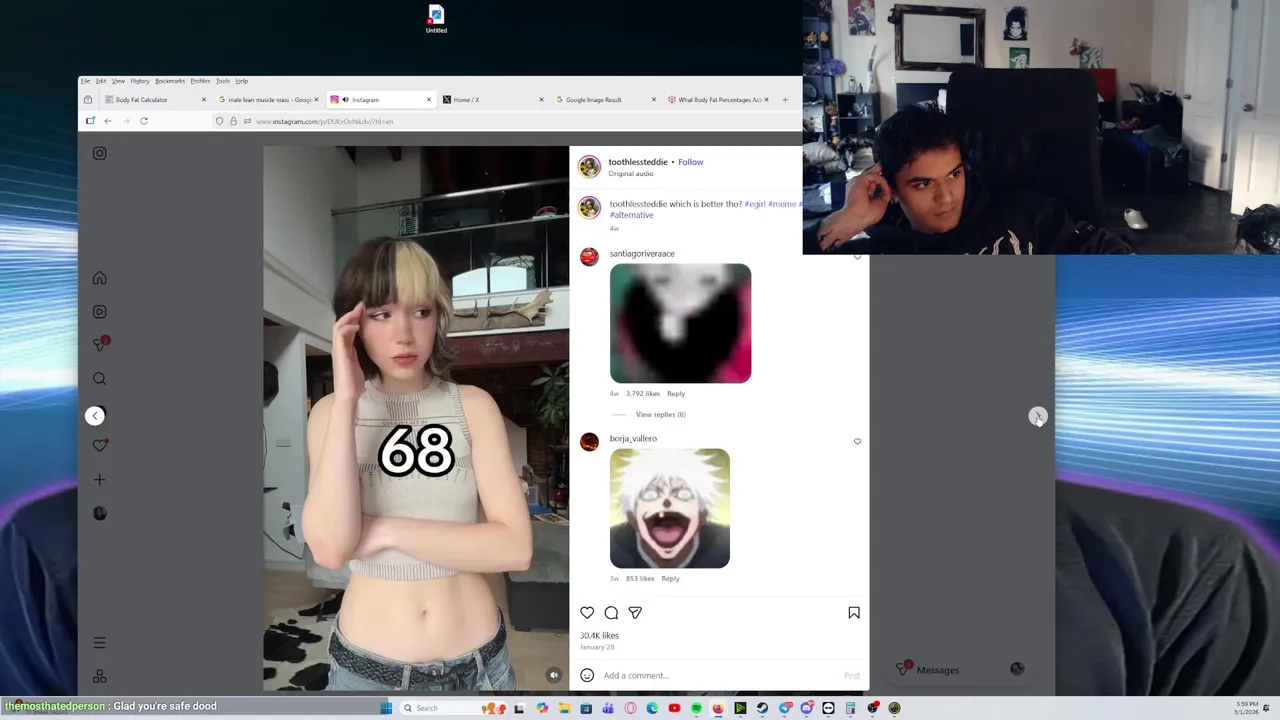Click the comment bubble icon under the post
The width and height of the screenshot is (1280, 720).
click(x=611, y=613)
